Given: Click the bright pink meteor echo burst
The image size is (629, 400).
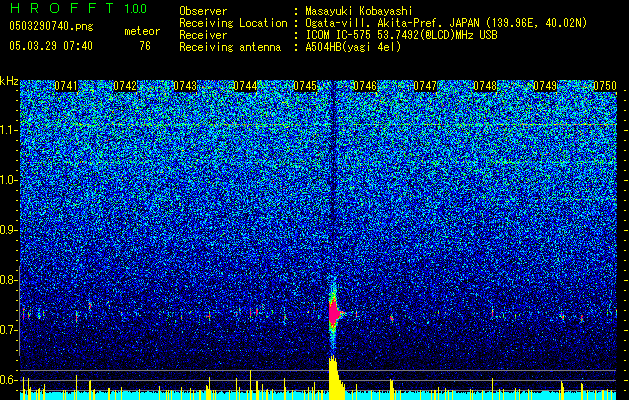Looking at the screenshot, I should (334, 313).
